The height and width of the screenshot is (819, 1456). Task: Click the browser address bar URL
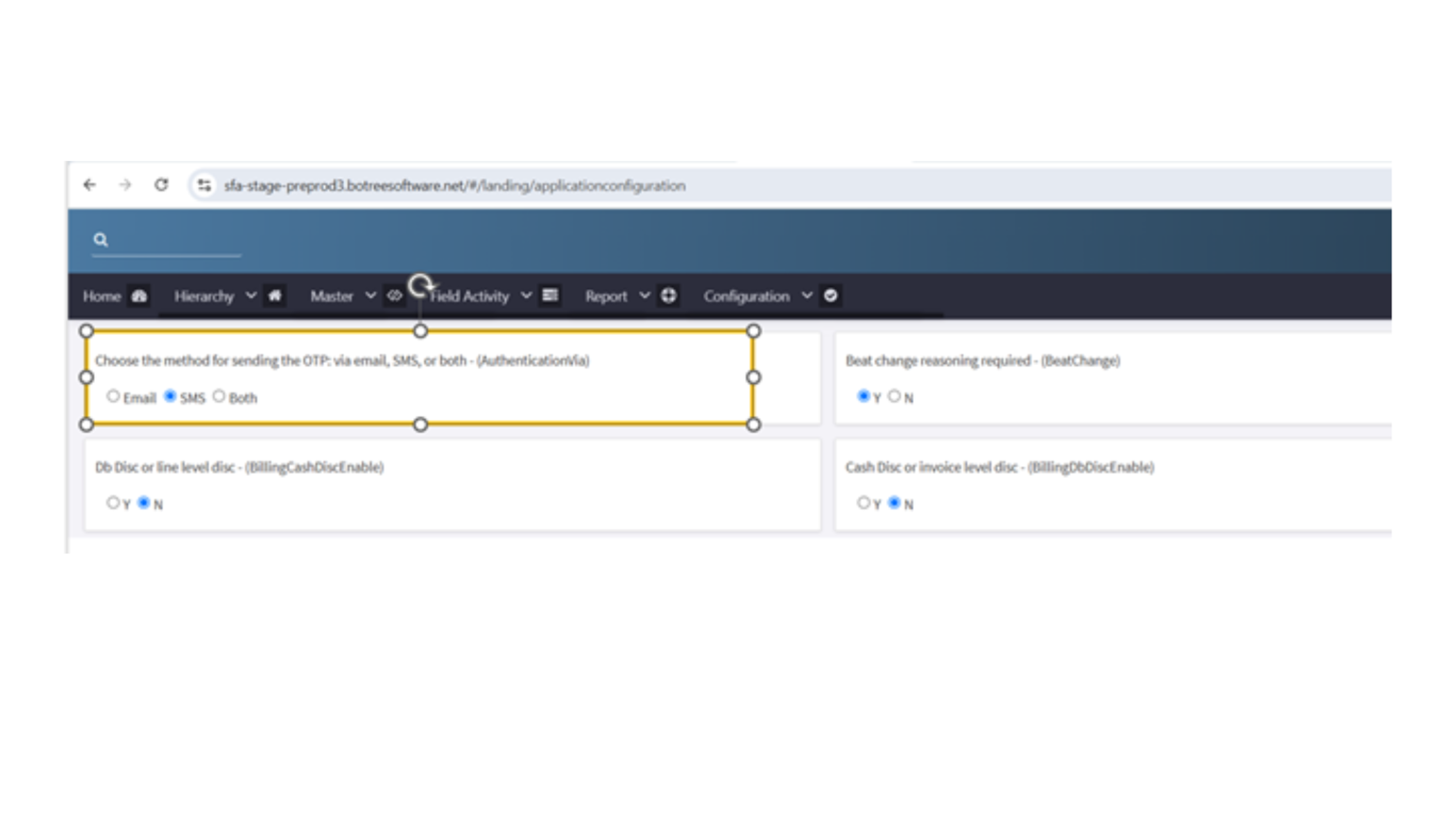(x=454, y=186)
